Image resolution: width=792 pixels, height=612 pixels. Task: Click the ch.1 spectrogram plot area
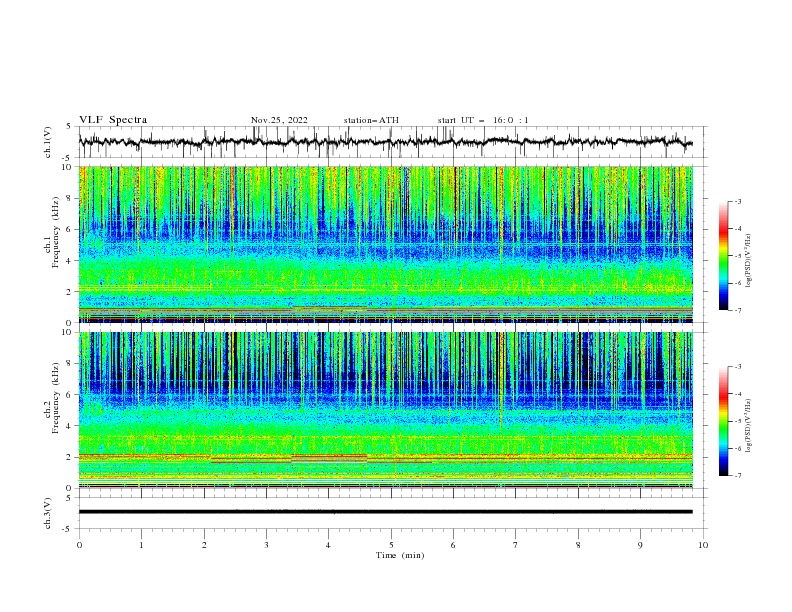pyautogui.click(x=385, y=244)
